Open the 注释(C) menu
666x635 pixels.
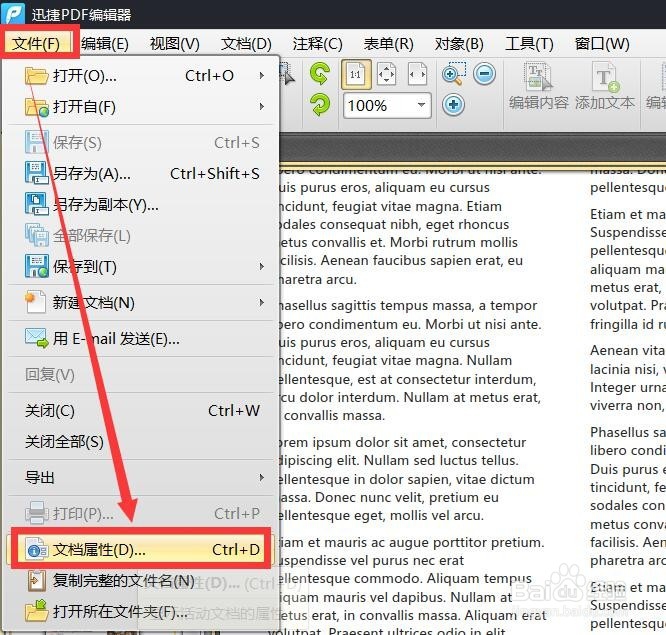point(317,43)
